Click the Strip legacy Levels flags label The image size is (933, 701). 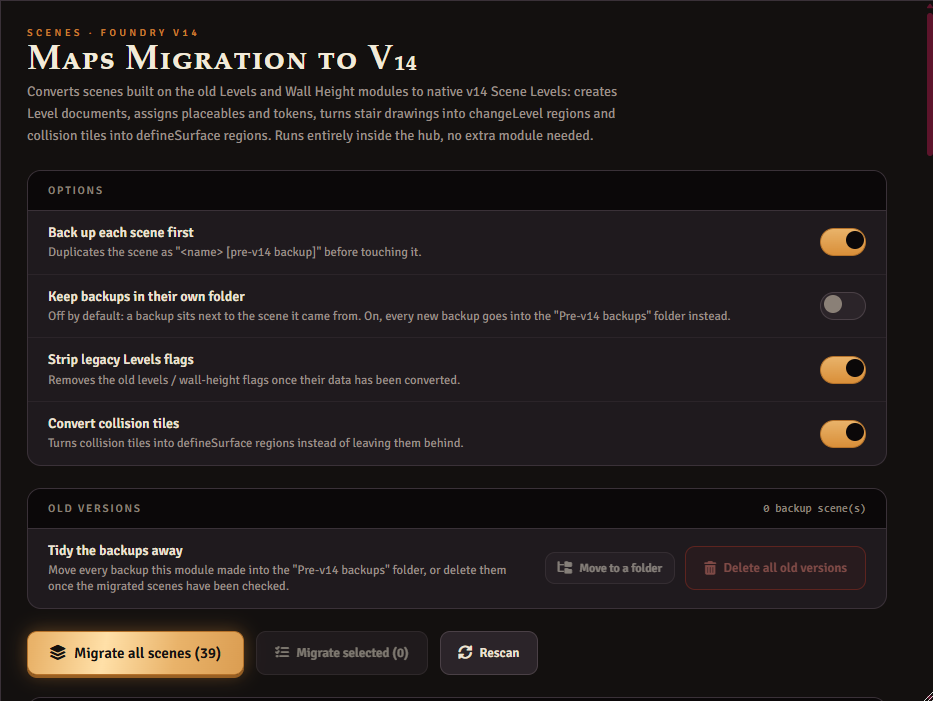tap(121, 359)
